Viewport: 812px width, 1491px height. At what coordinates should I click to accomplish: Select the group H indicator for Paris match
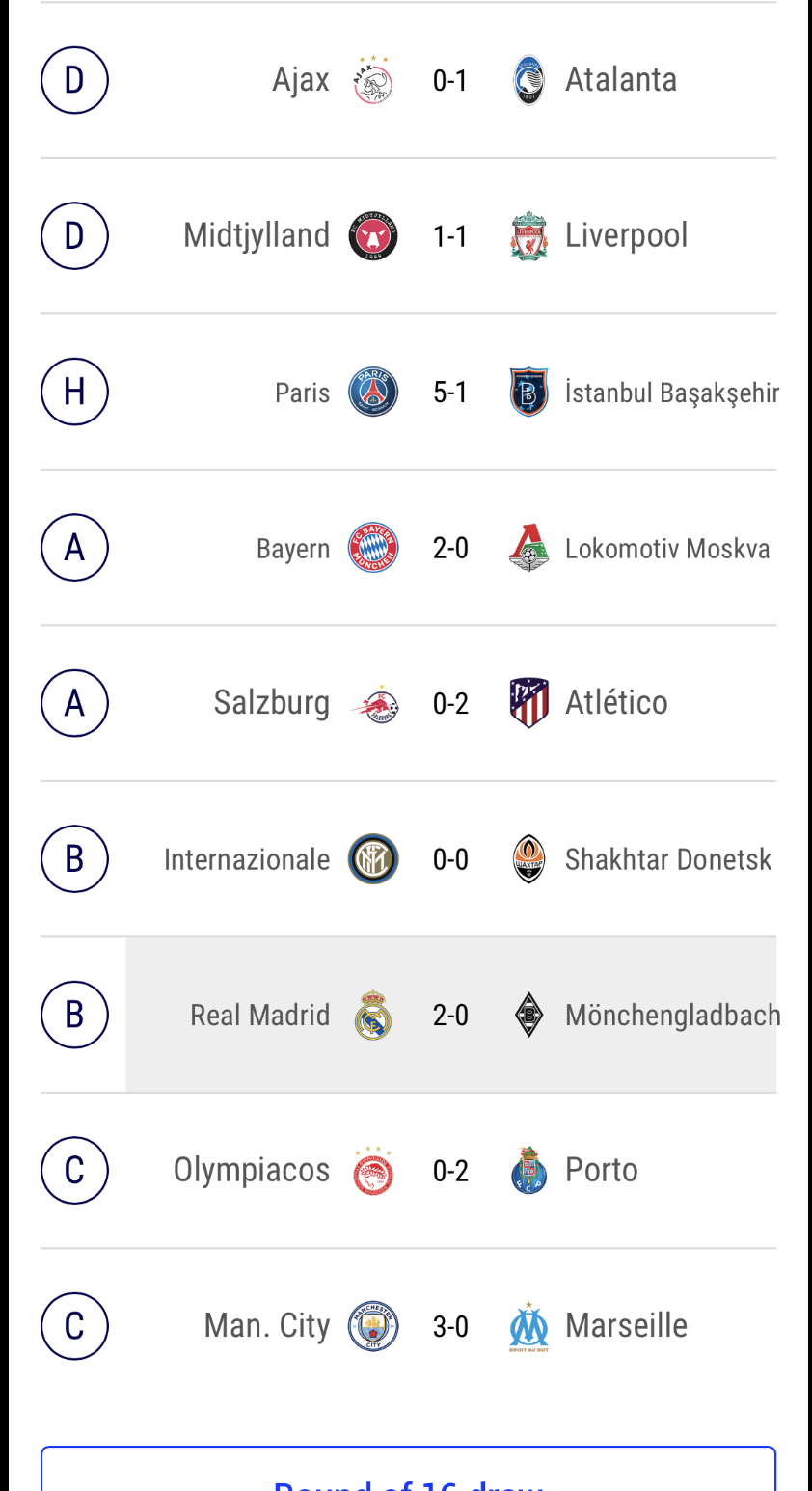pos(74,392)
